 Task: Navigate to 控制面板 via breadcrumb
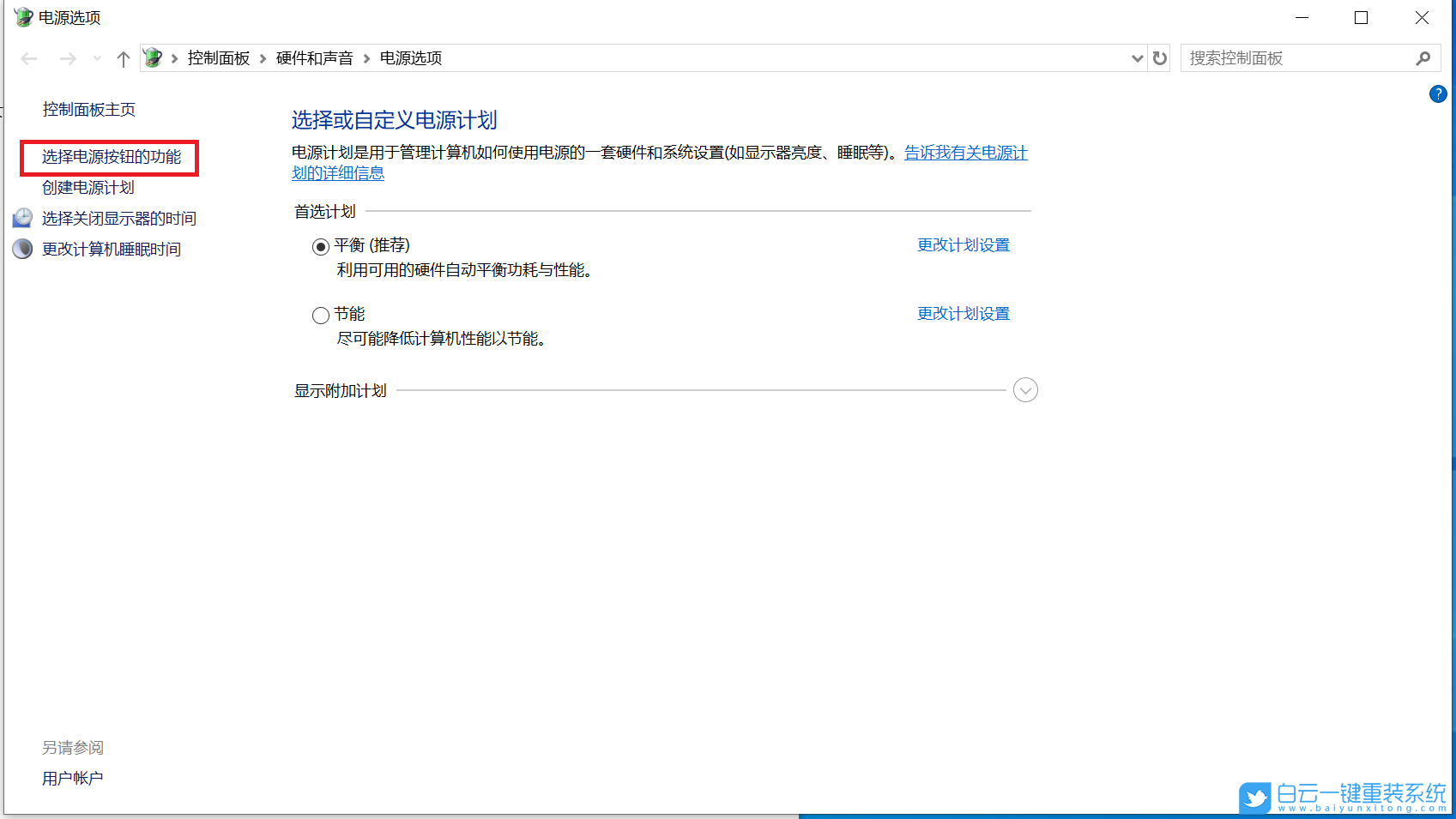[x=218, y=57]
